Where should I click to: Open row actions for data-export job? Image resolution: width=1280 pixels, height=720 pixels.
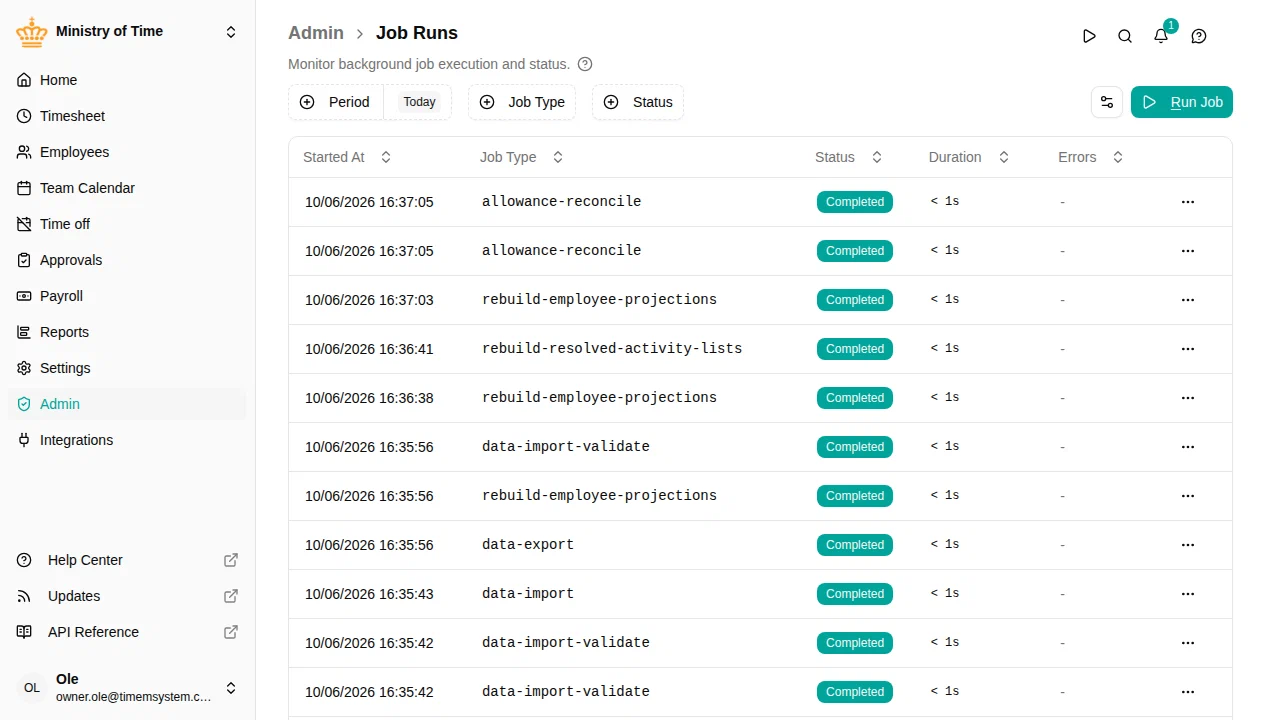click(1188, 545)
